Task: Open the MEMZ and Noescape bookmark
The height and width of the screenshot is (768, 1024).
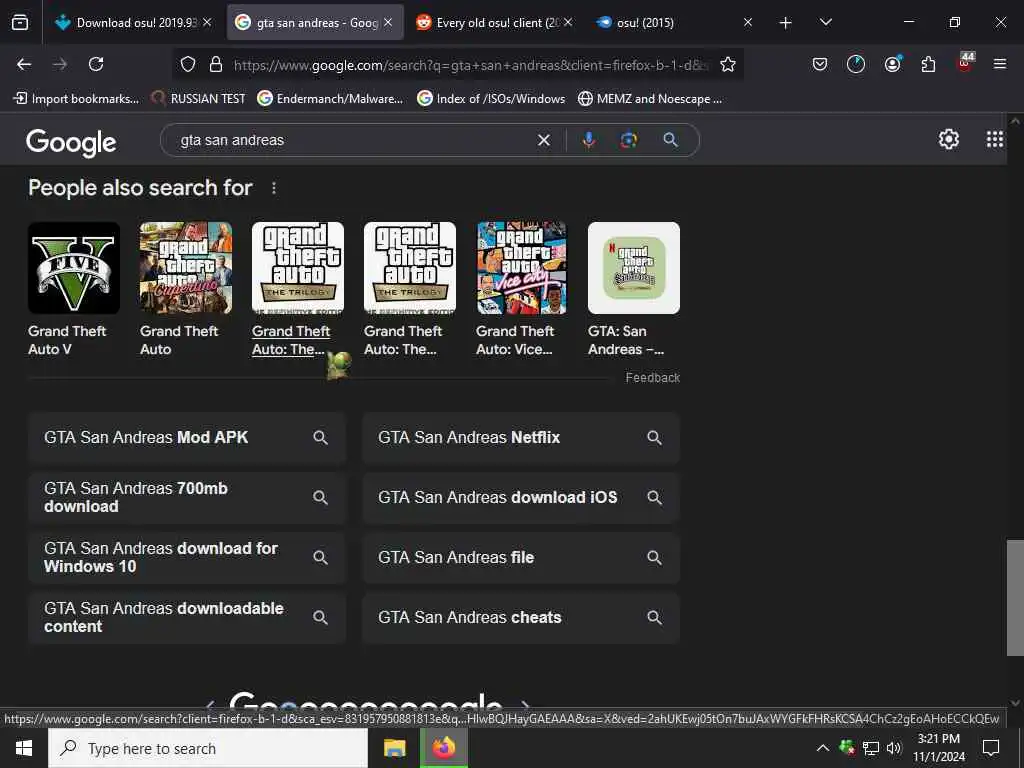Action: 650,99
